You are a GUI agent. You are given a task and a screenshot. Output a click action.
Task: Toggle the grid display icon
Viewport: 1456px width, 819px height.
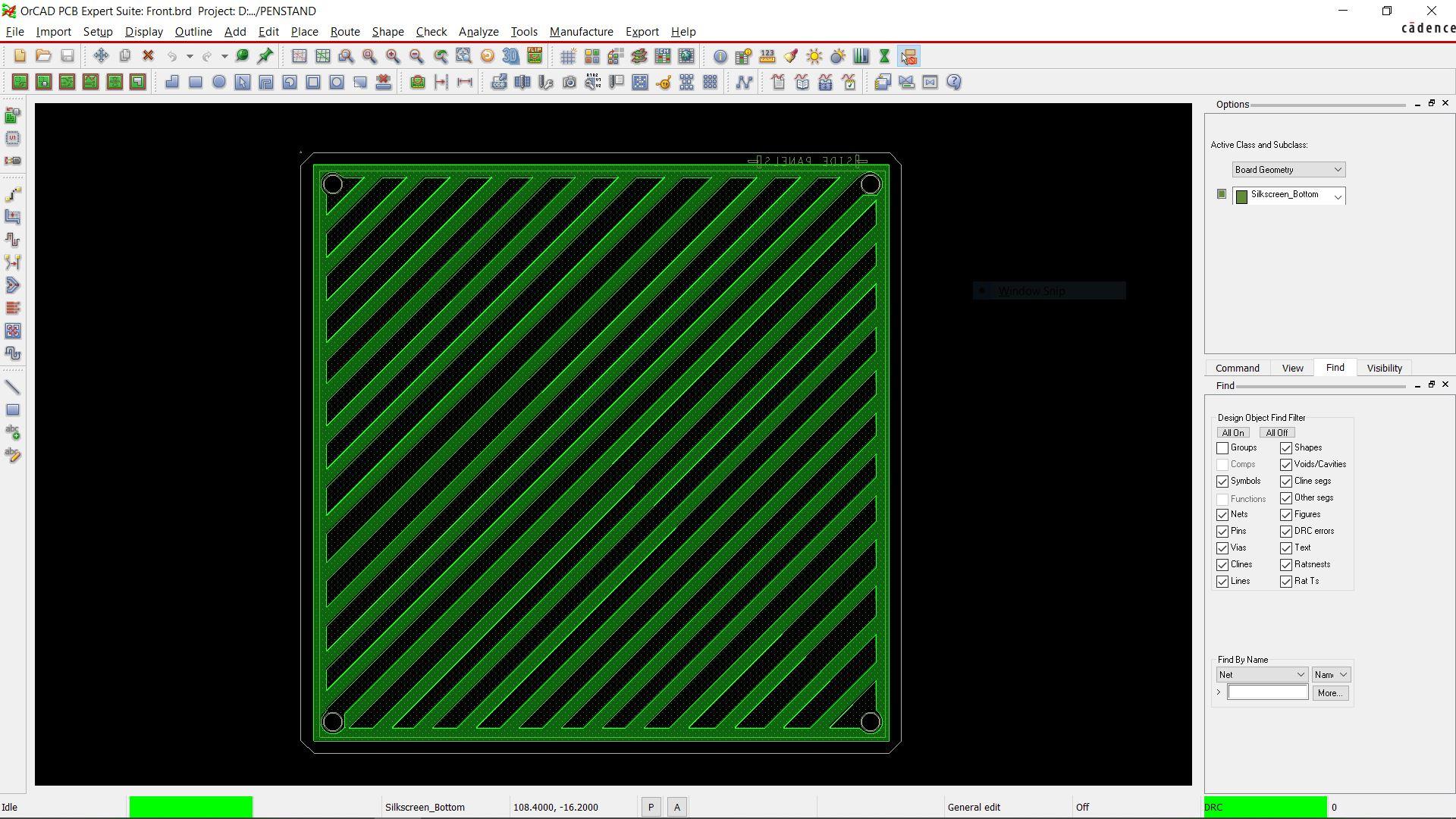pos(568,56)
